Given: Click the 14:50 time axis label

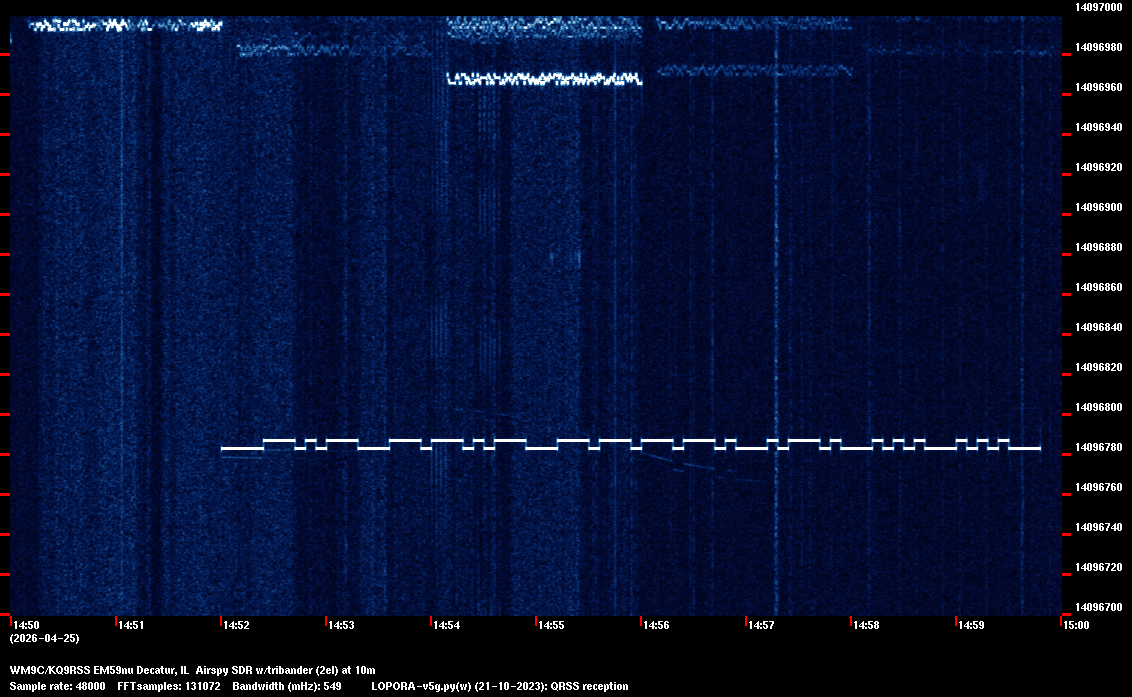Looking at the screenshot, I should click(x=27, y=626).
